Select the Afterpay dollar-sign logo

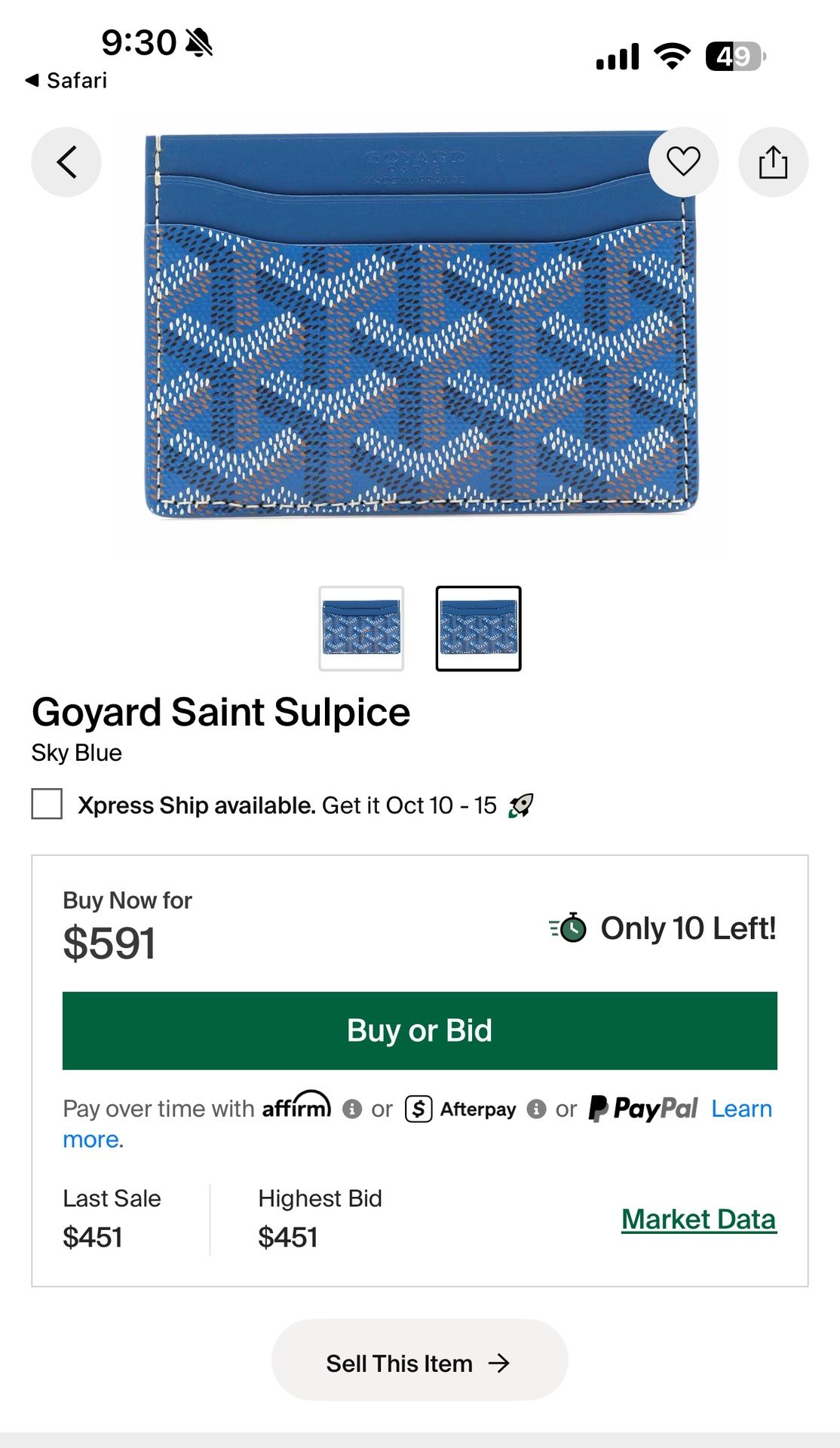tap(418, 1109)
